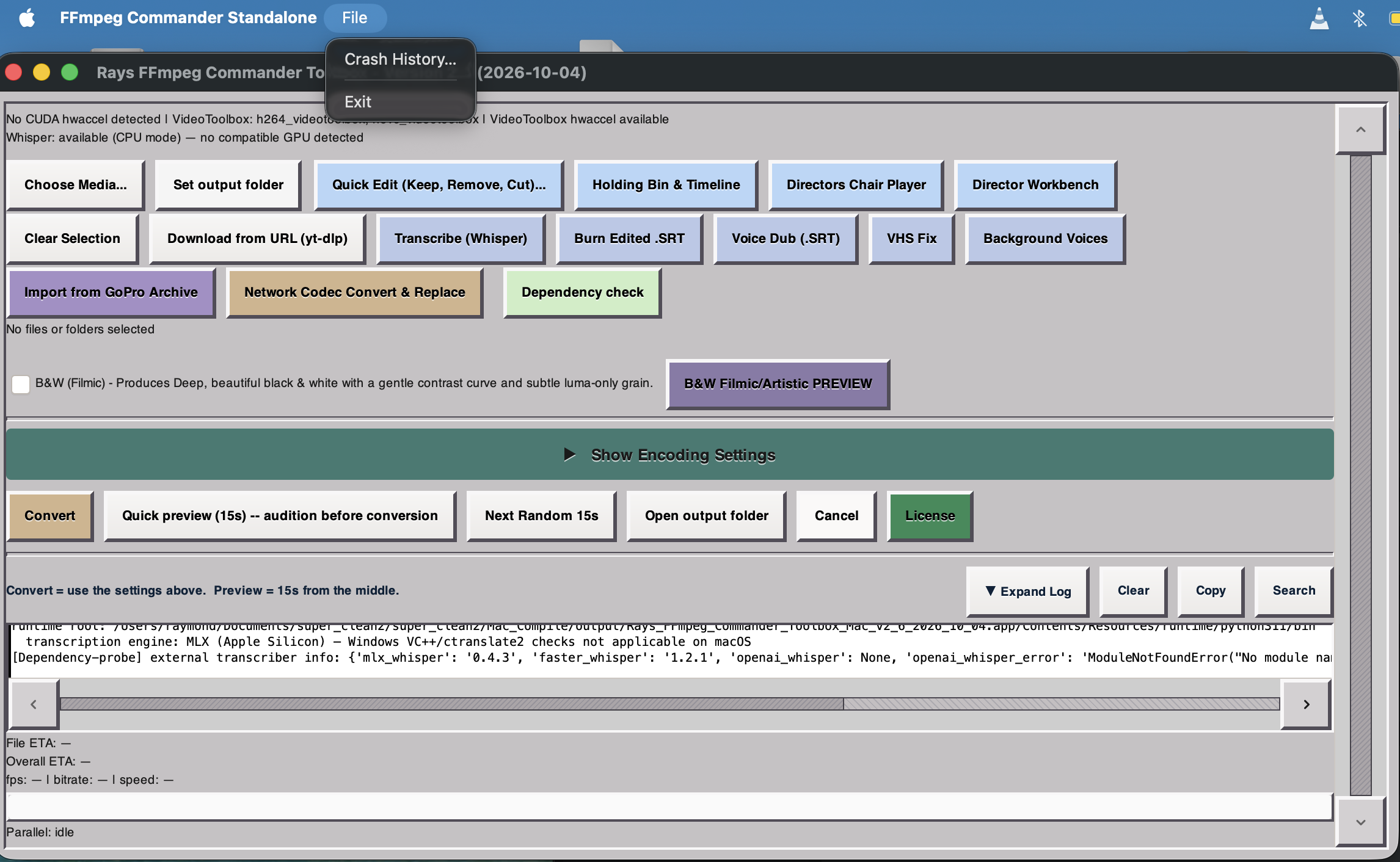Image resolution: width=1400 pixels, height=862 pixels.
Task: Click the 'transcription engine: MLX' log line
Action: (x=388, y=642)
